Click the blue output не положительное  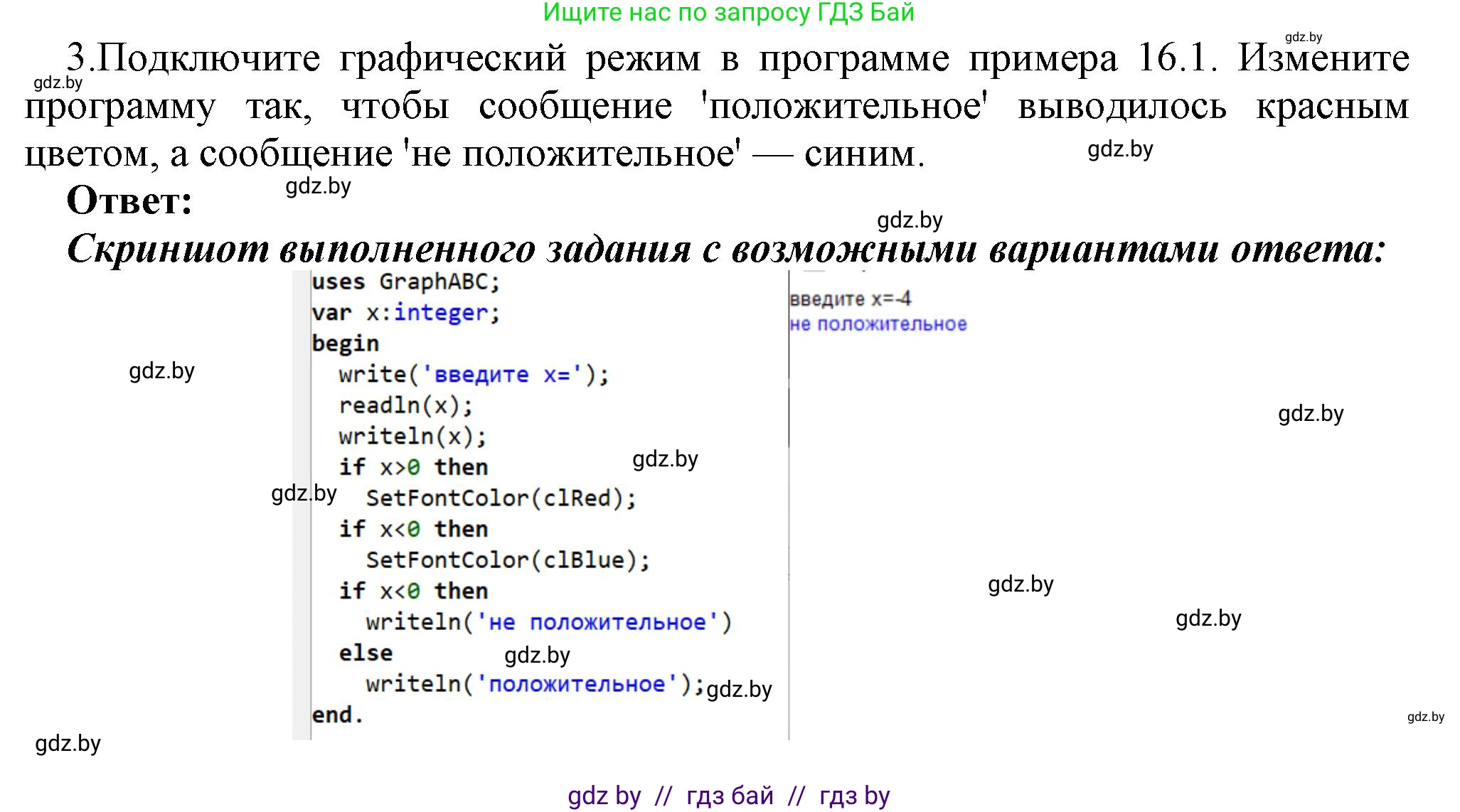click(x=878, y=324)
